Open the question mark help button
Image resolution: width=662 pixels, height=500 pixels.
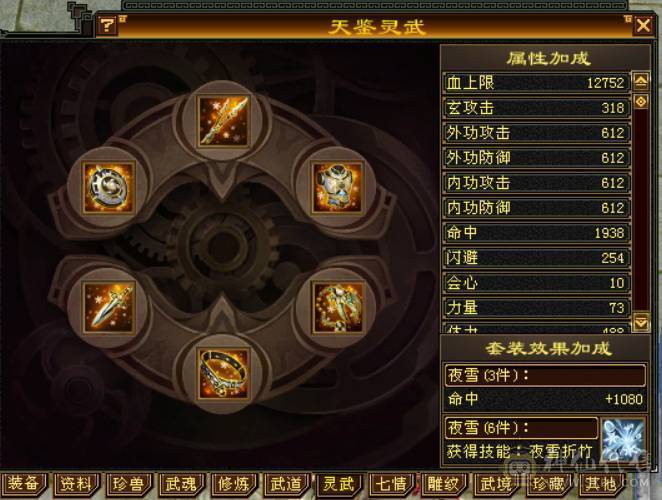pyautogui.click(x=107, y=26)
